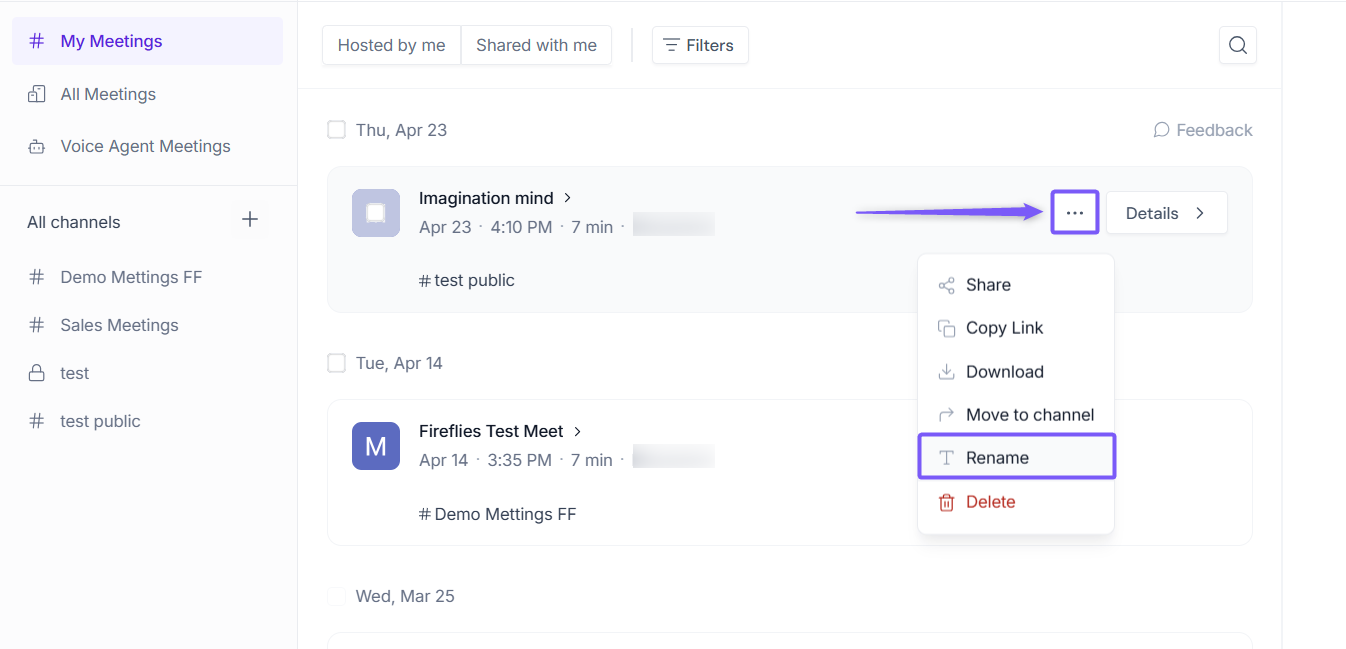Open the Filters button
Viewport: 1346px width, 649px height.
click(700, 45)
